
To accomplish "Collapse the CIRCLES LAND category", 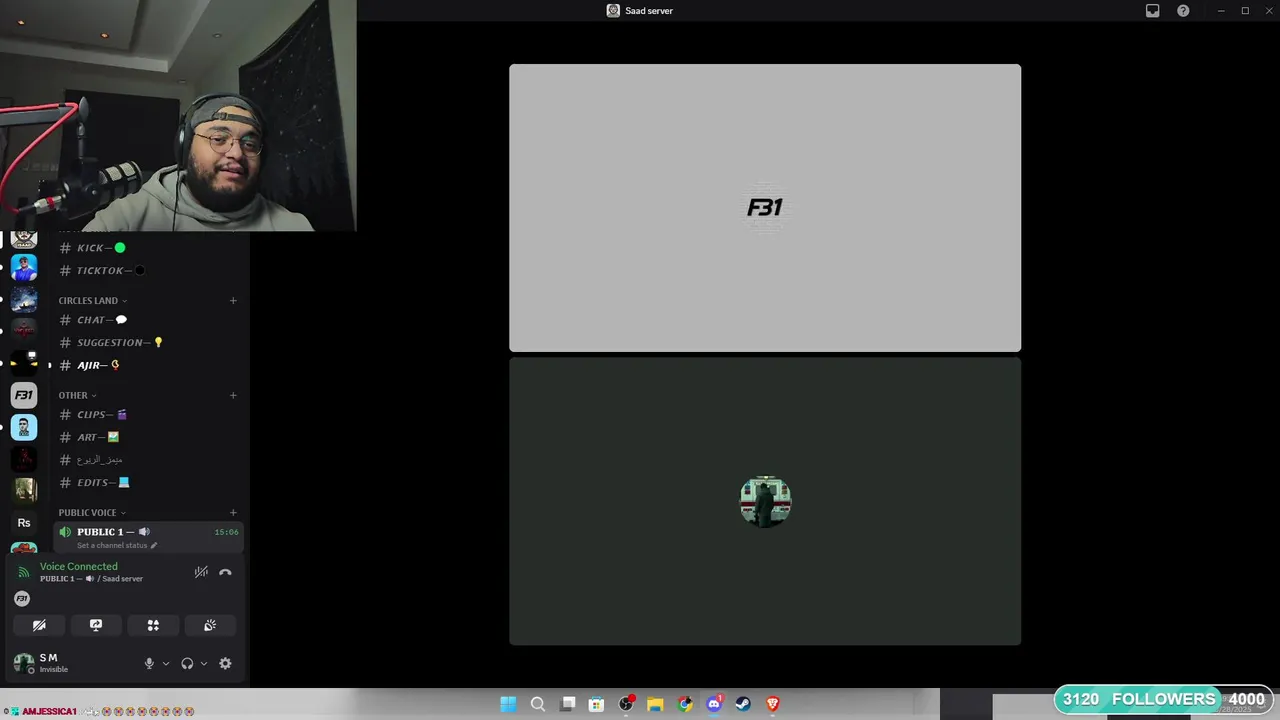I will (92, 300).
